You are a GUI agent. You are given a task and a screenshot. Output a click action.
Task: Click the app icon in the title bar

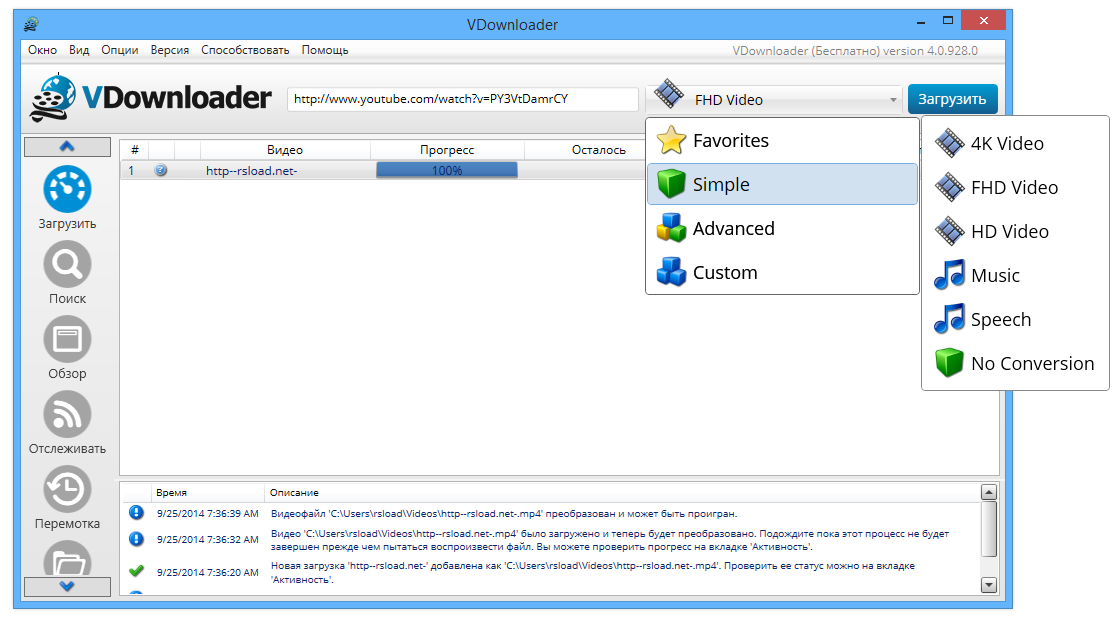(x=31, y=24)
